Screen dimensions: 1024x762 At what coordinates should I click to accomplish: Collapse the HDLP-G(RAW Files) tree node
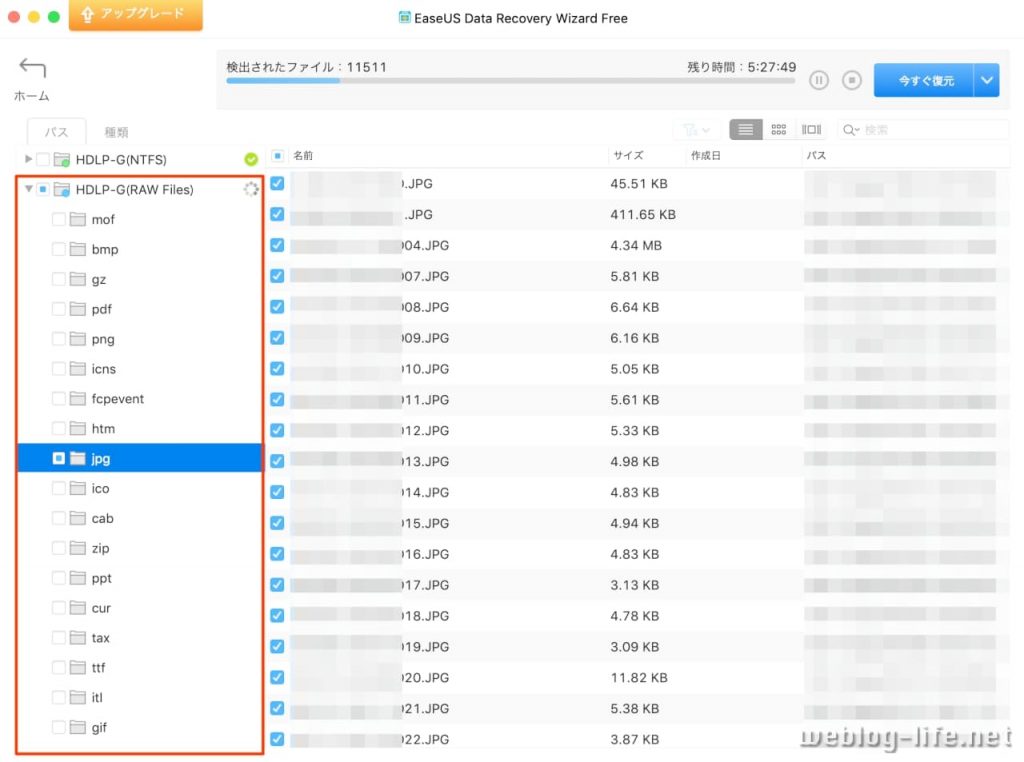(28, 189)
